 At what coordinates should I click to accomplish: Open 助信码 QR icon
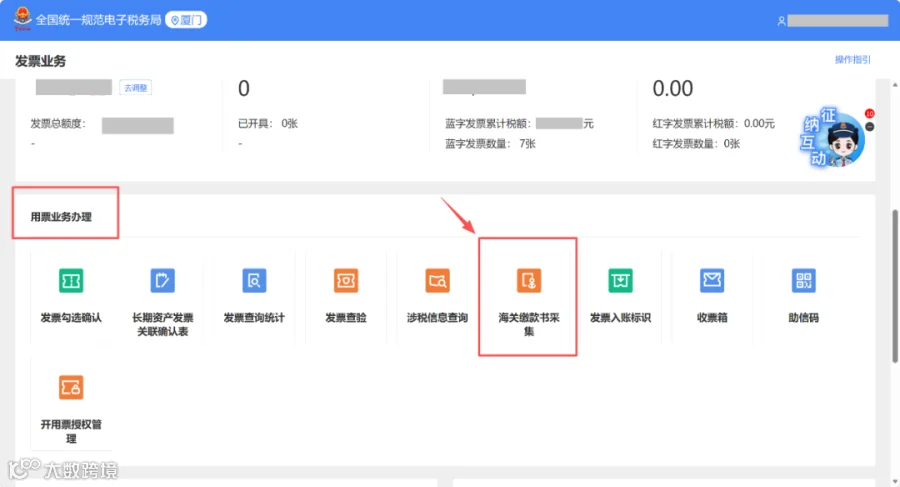pyautogui.click(x=804, y=281)
